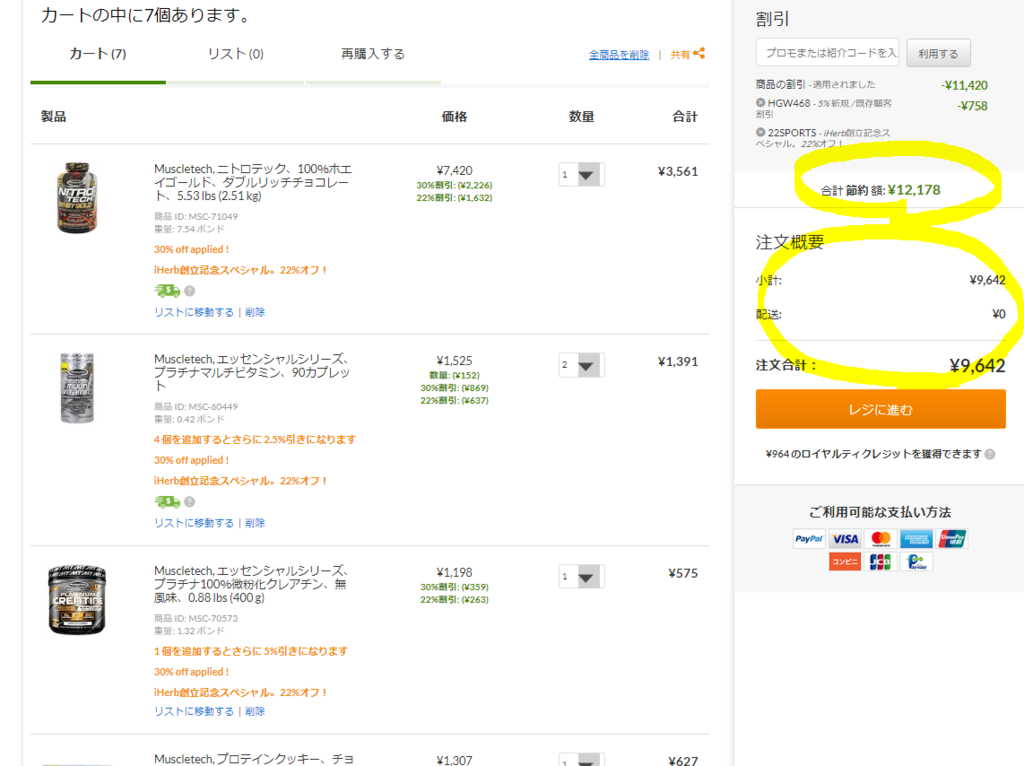Click total savings ¥12,178 text

point(880,190)
